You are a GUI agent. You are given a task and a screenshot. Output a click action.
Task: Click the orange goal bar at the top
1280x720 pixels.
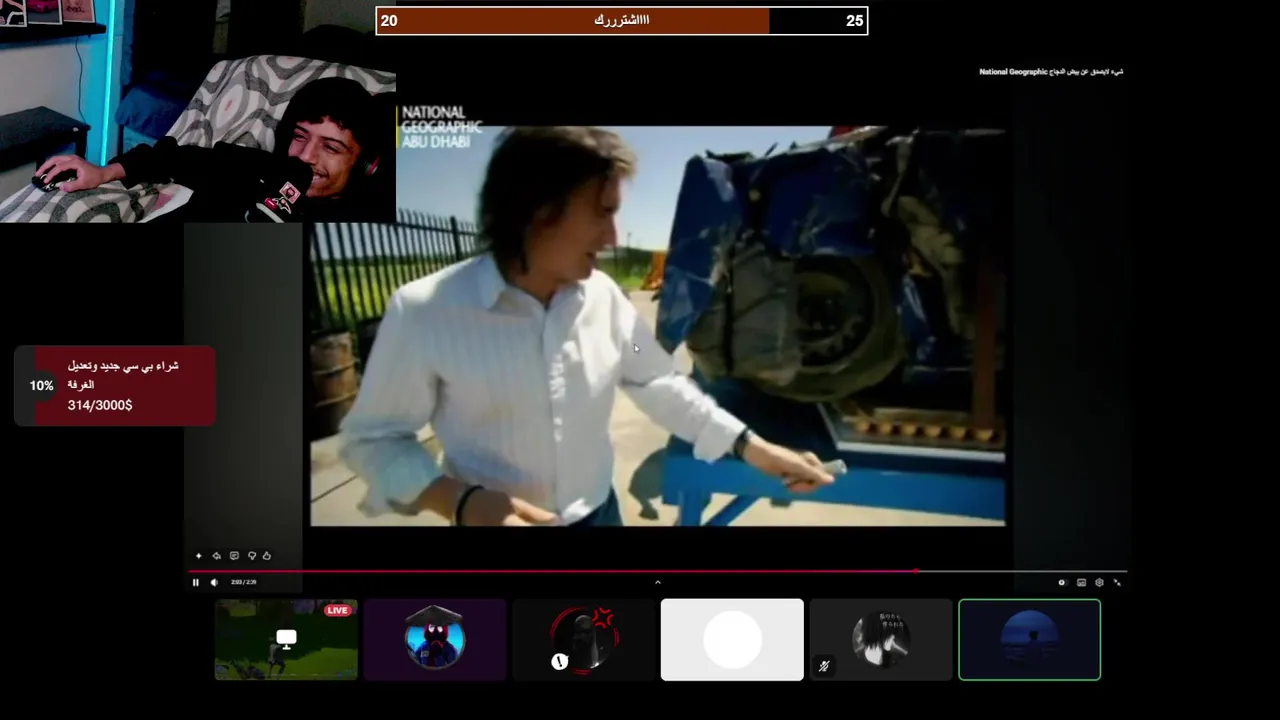(573, 21)
